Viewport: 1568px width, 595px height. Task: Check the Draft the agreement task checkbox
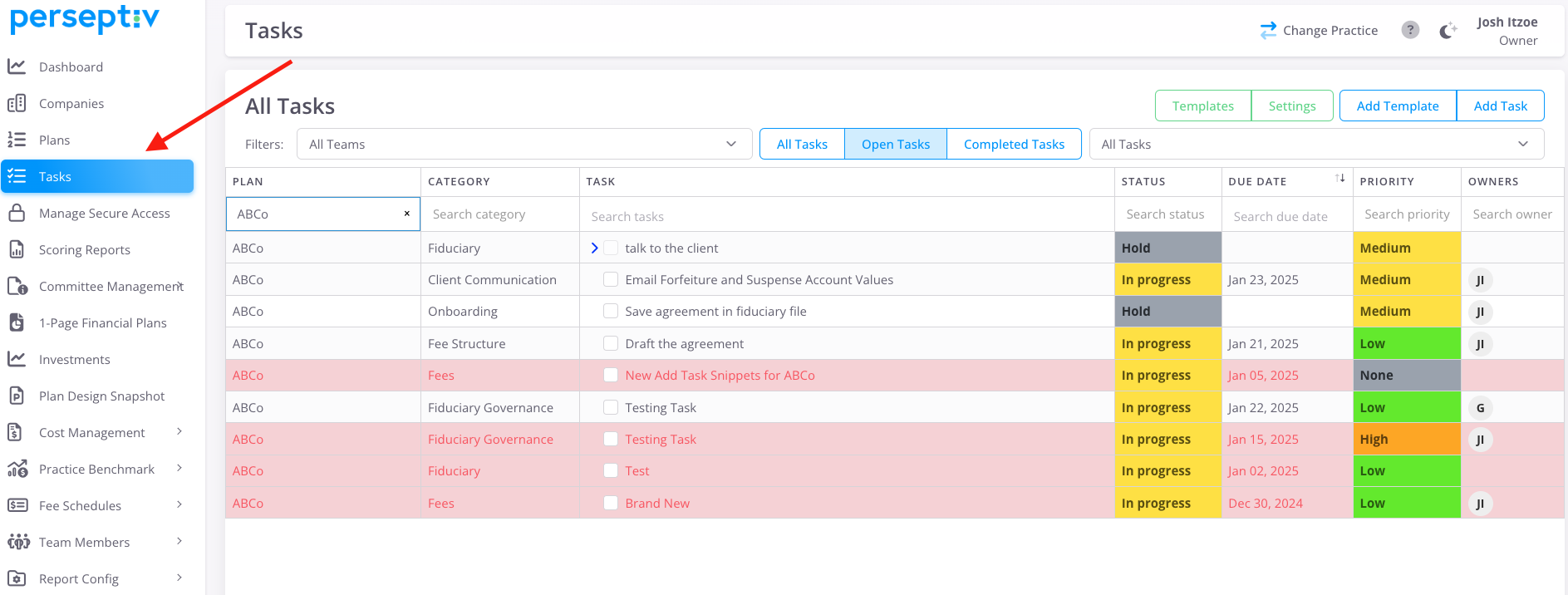tap(611, 343)
